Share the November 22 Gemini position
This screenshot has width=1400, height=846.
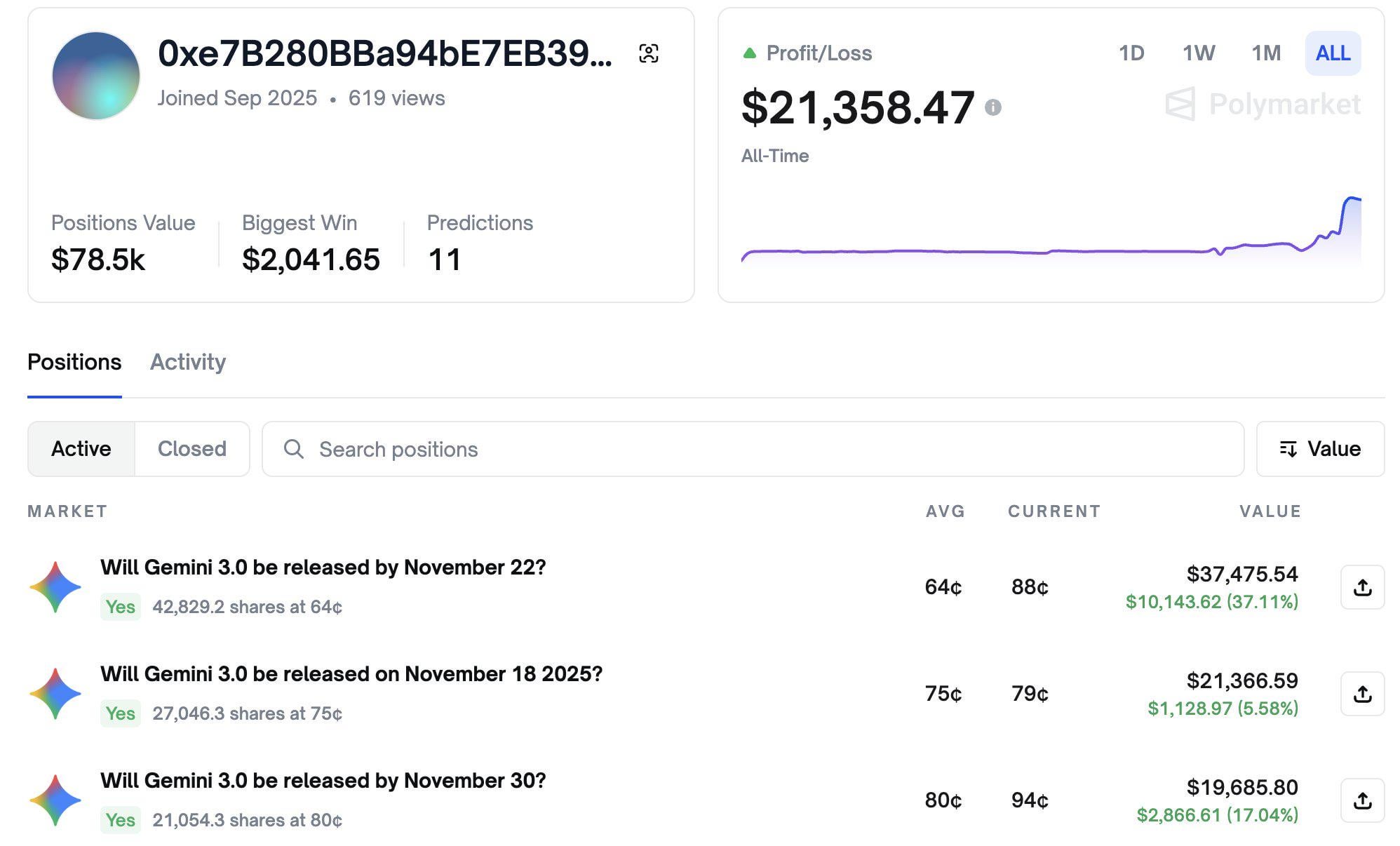(1362, 587)
